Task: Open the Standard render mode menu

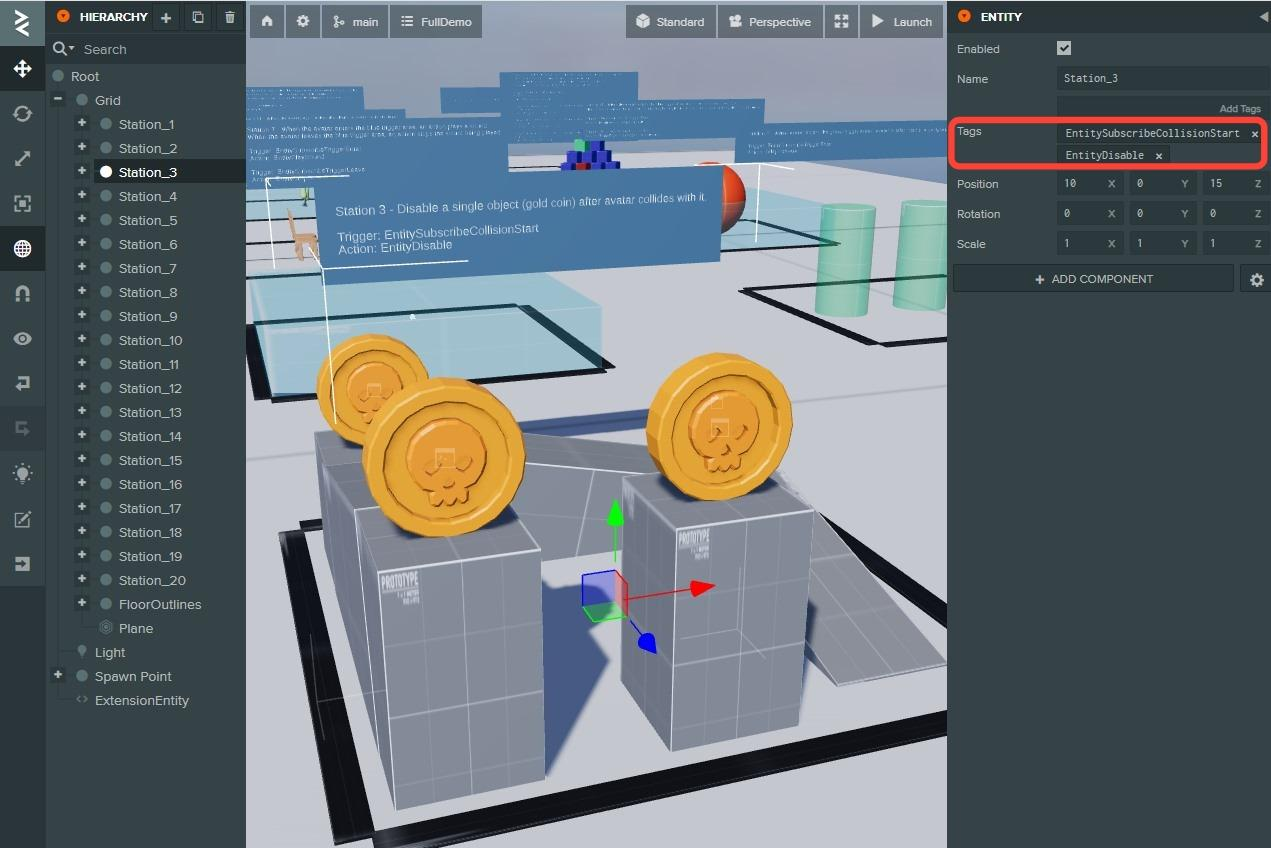Action: 670,21
